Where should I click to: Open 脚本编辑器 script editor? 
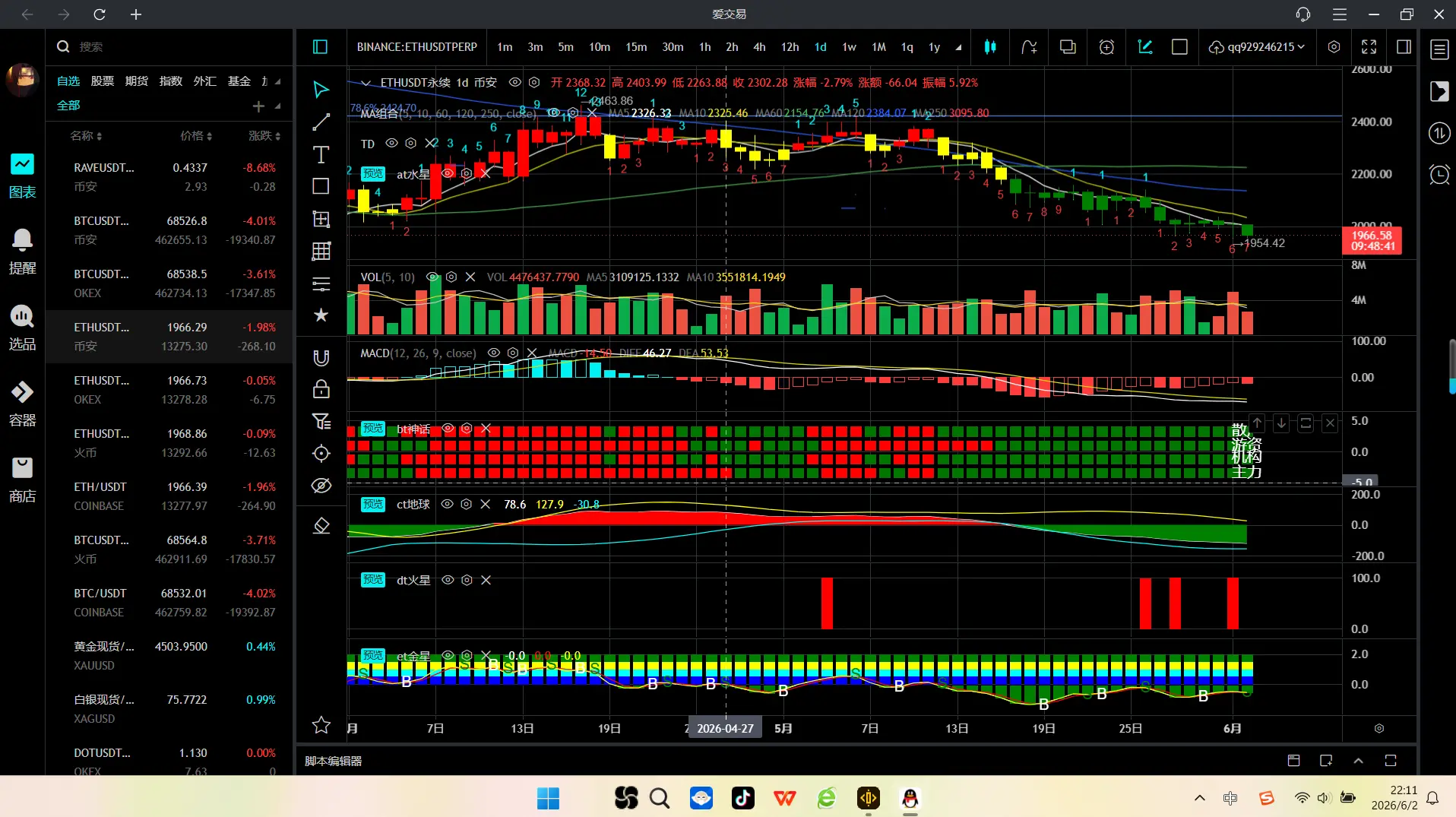pyautogui.click(x=334, y=761)
